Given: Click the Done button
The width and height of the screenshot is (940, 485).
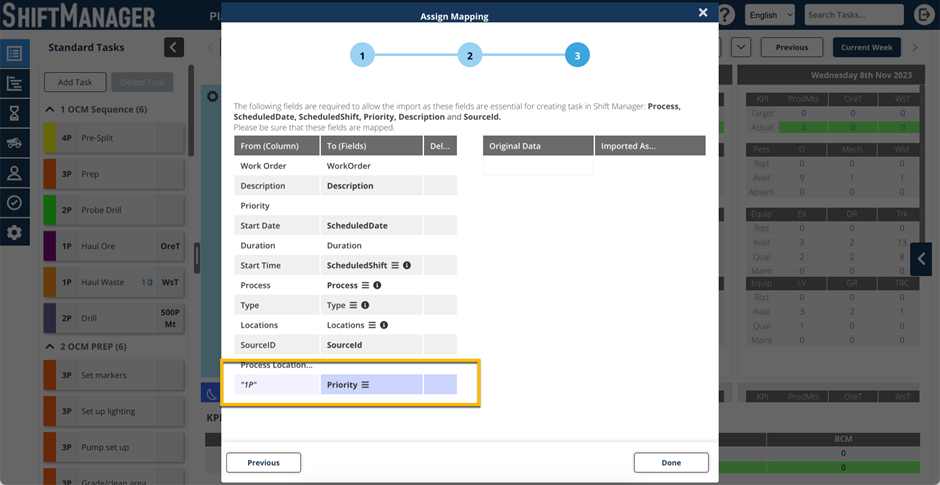Looking at the screenshot, I should [x=671, y=463].
